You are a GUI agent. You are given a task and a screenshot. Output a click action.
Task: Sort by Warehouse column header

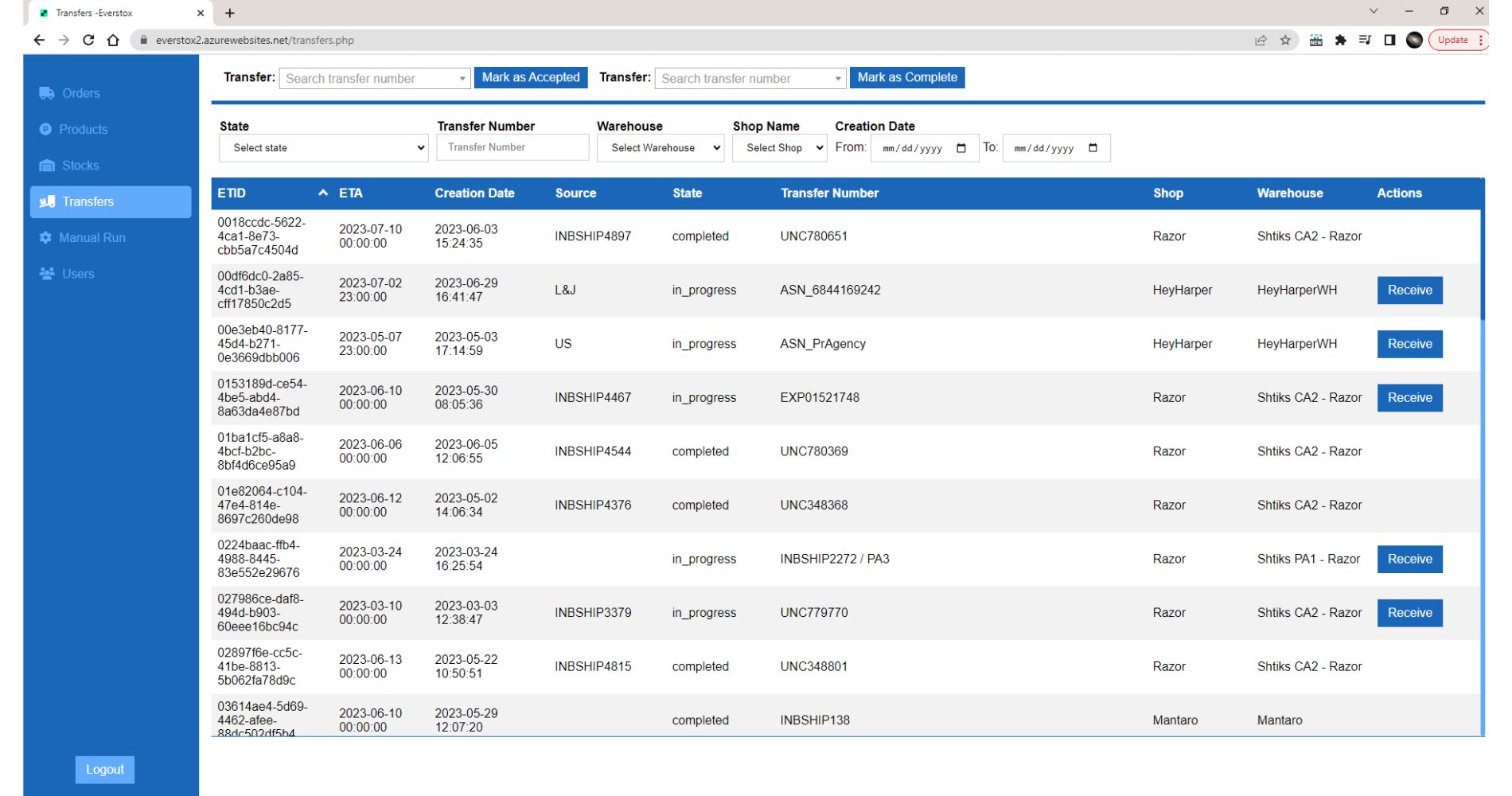1289,193
